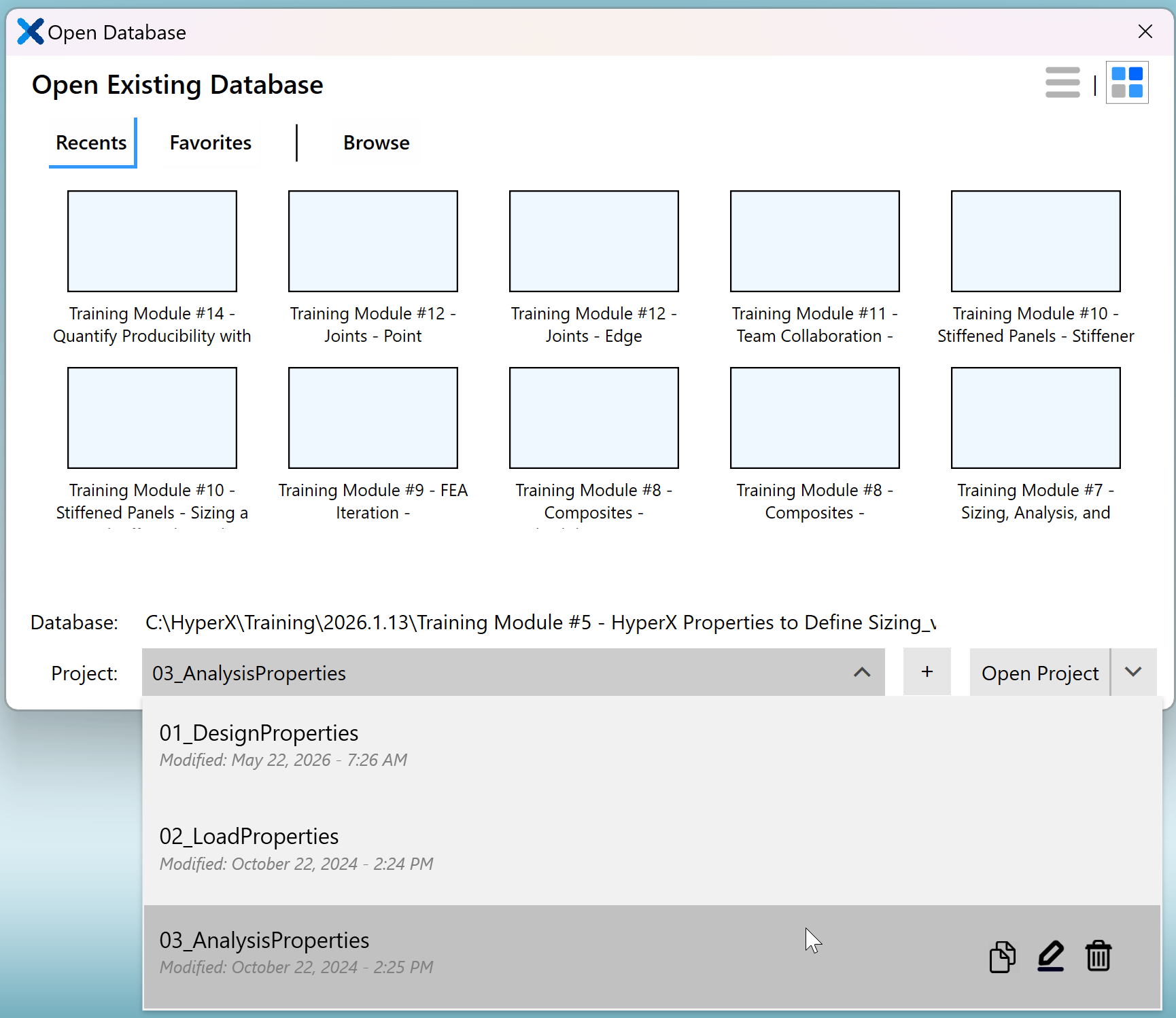Delete the 03_AnalysisProperties project
The height and width of the screenshot is (1018, 1176).
pos(1099,957)
